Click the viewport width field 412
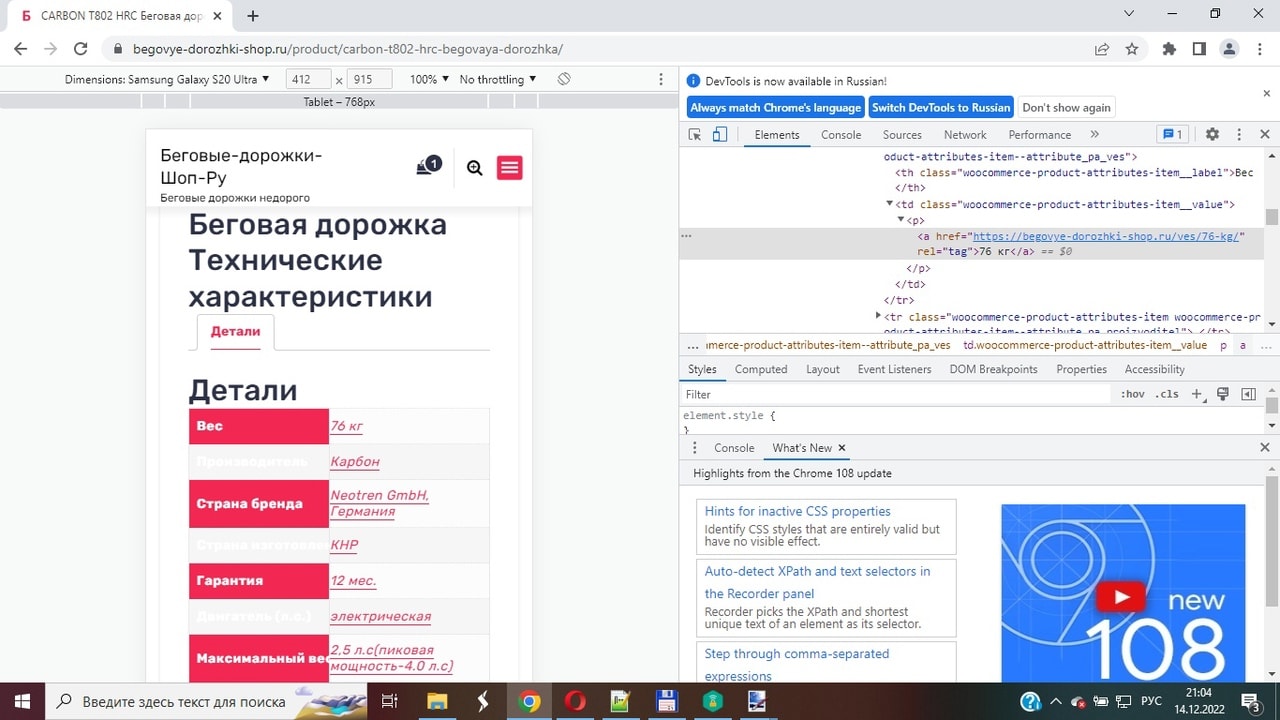 (308, 80)
